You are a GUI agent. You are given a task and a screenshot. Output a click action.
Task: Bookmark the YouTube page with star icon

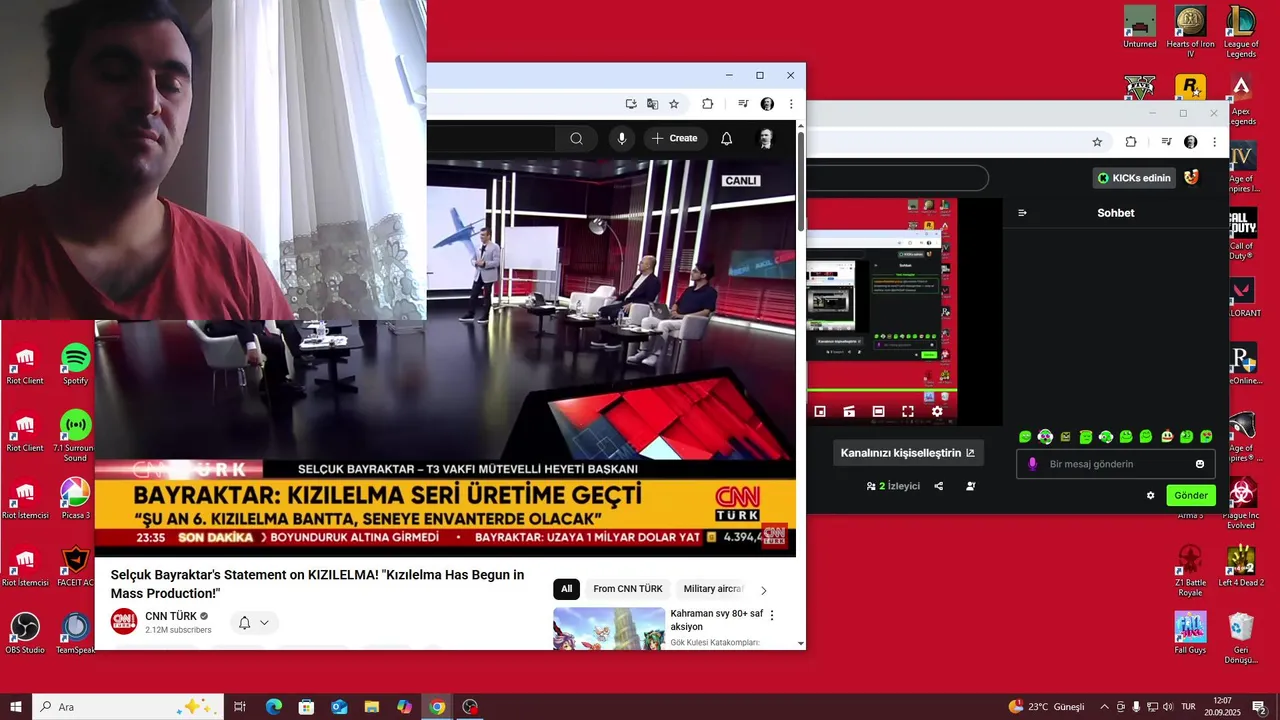674,104
